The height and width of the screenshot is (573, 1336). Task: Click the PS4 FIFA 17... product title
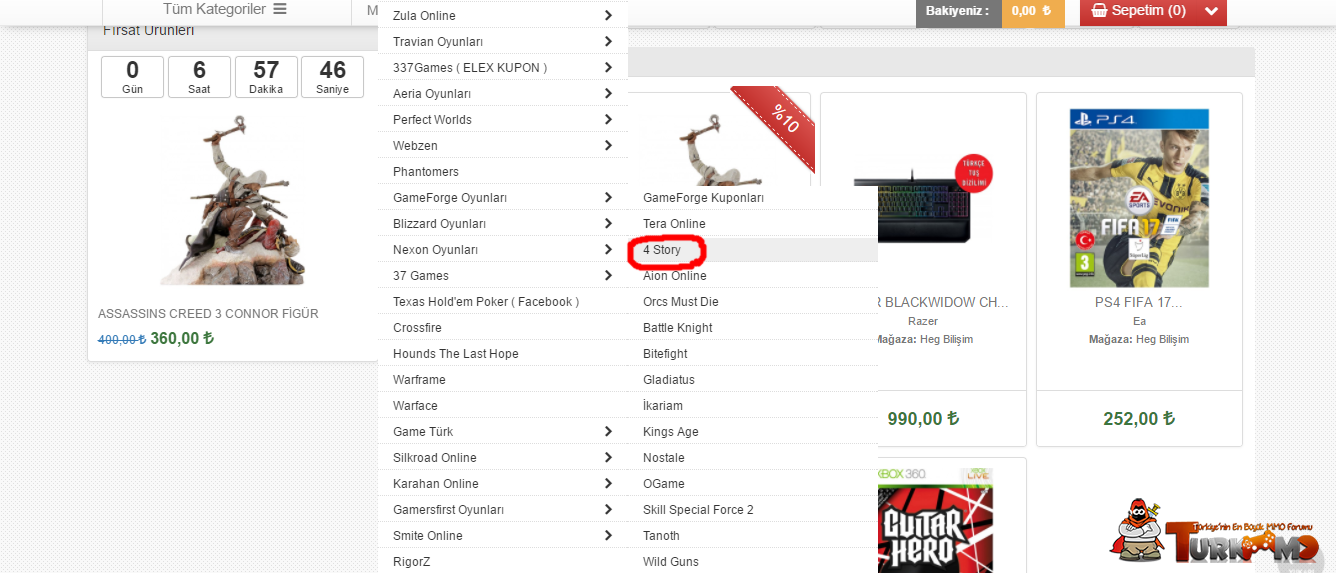pyautogui.click(x=1139, y=301)
